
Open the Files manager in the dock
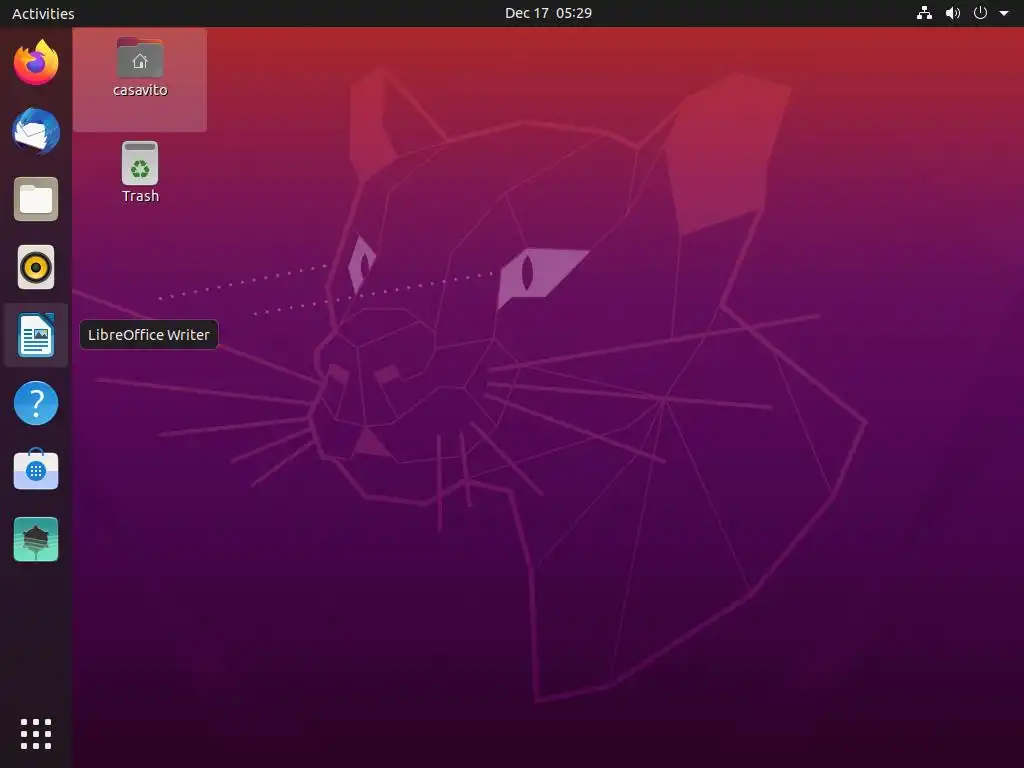tap(36, 199)
